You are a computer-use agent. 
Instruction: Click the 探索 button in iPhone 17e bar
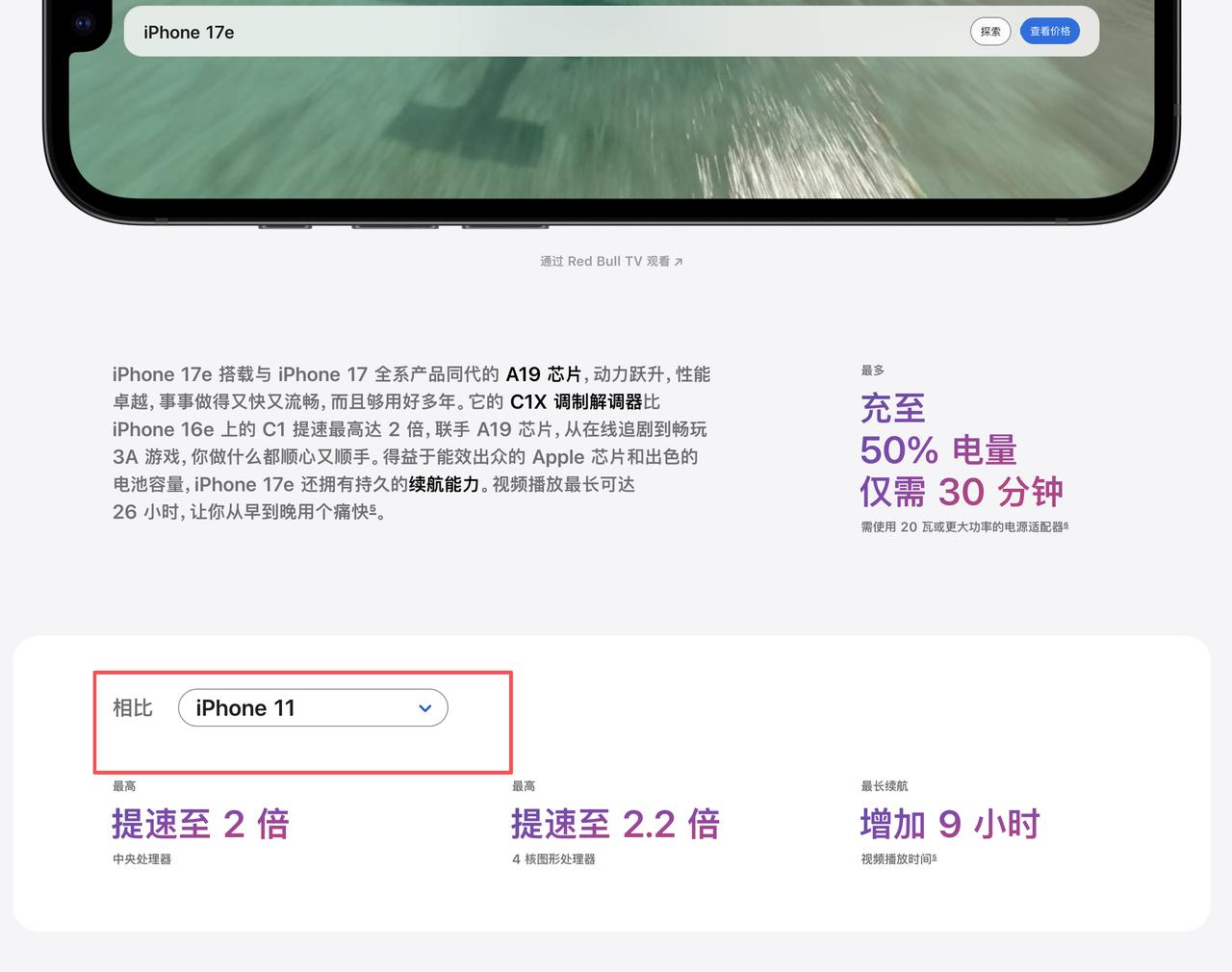pyautogui.click(x=990, y=32)
